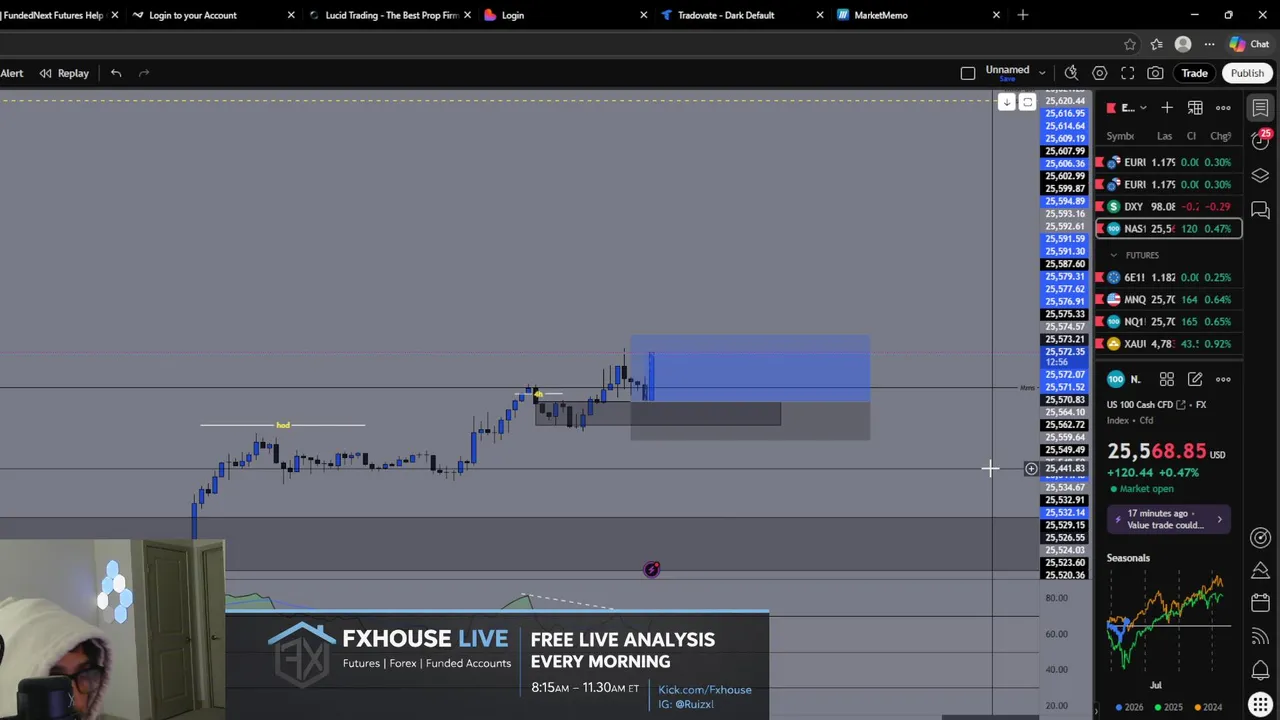Click plus icon on price axis crosshair
This screenshot has height=720, width=1280.
click(x=1031, y=468)
